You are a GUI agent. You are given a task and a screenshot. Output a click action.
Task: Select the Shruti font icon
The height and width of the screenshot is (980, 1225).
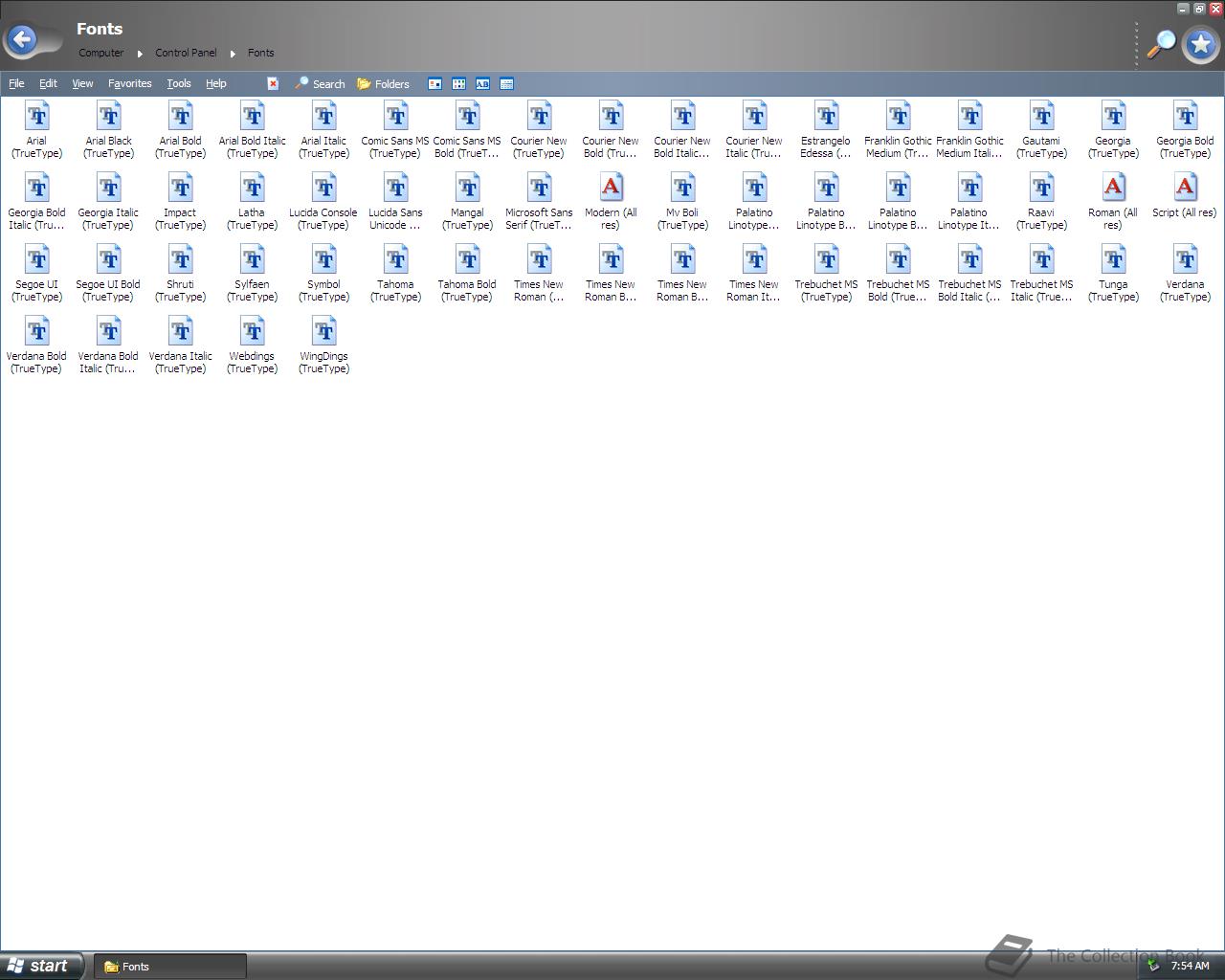point(180,273)
